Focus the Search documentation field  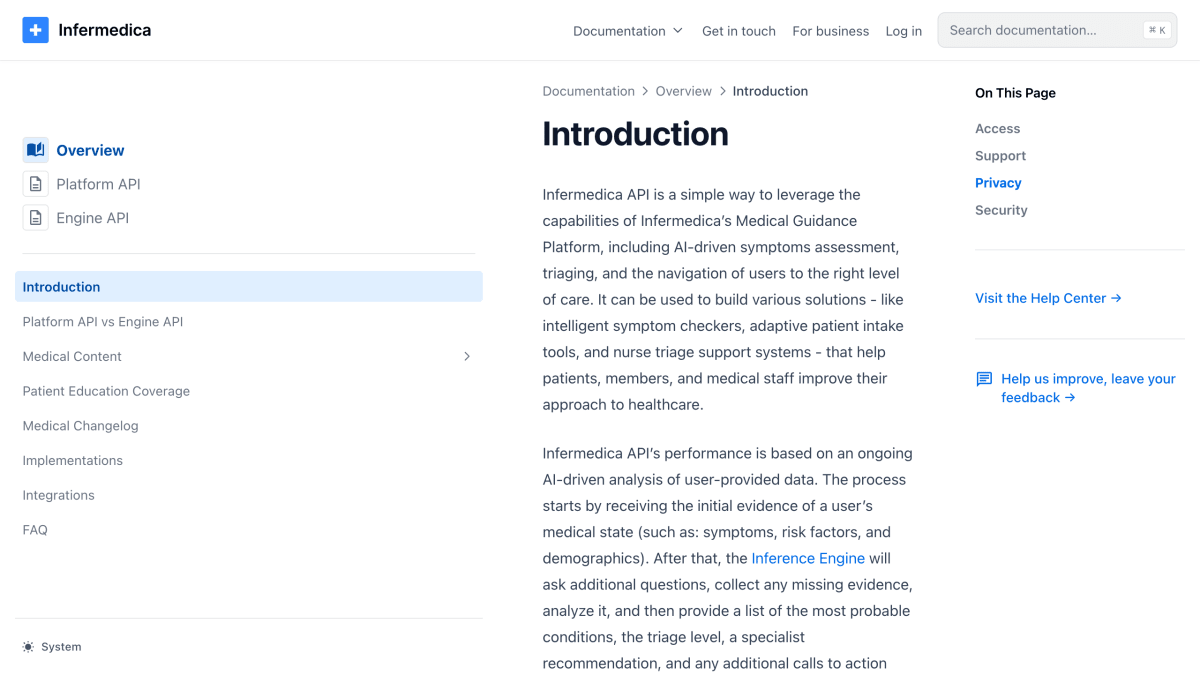[x=1057, y=30]
